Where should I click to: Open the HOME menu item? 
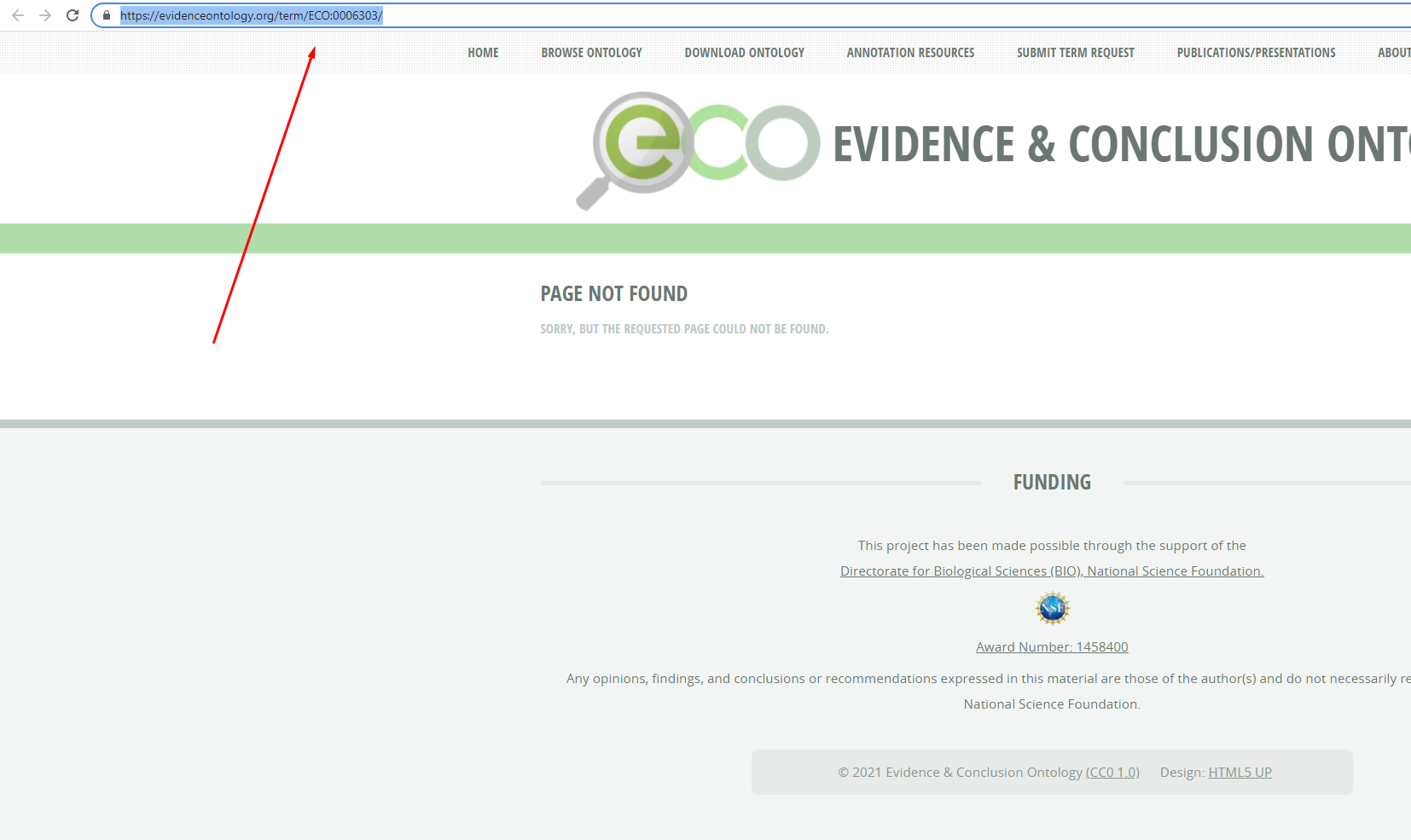[483, 52]
